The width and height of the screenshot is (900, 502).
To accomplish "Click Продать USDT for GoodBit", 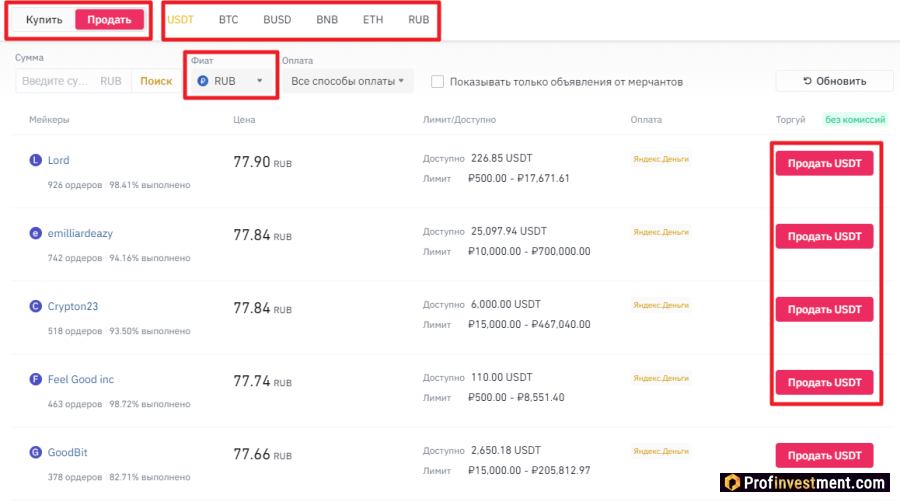I will (x=824, y=455).
